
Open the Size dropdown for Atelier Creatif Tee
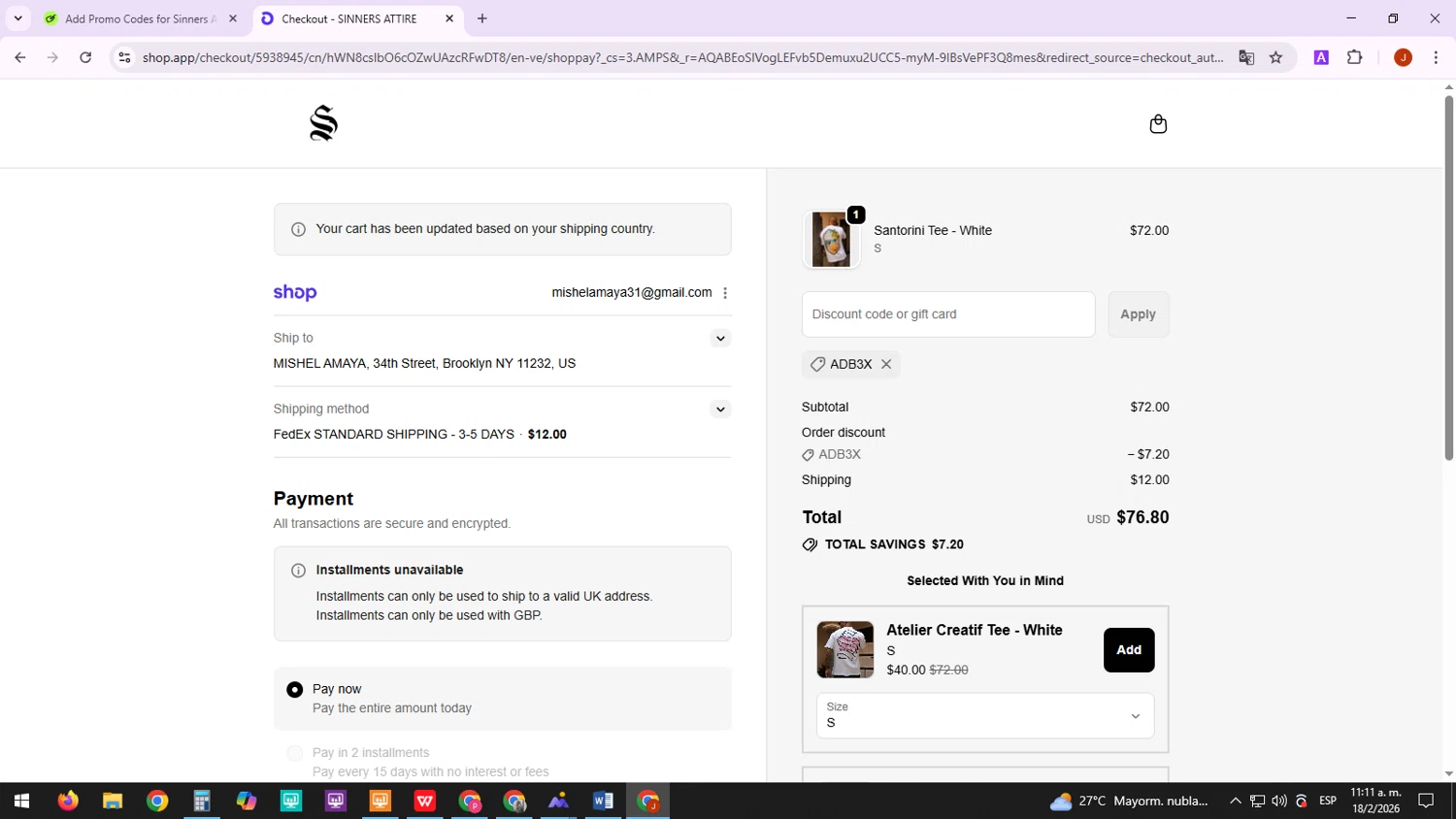(985, 715)
